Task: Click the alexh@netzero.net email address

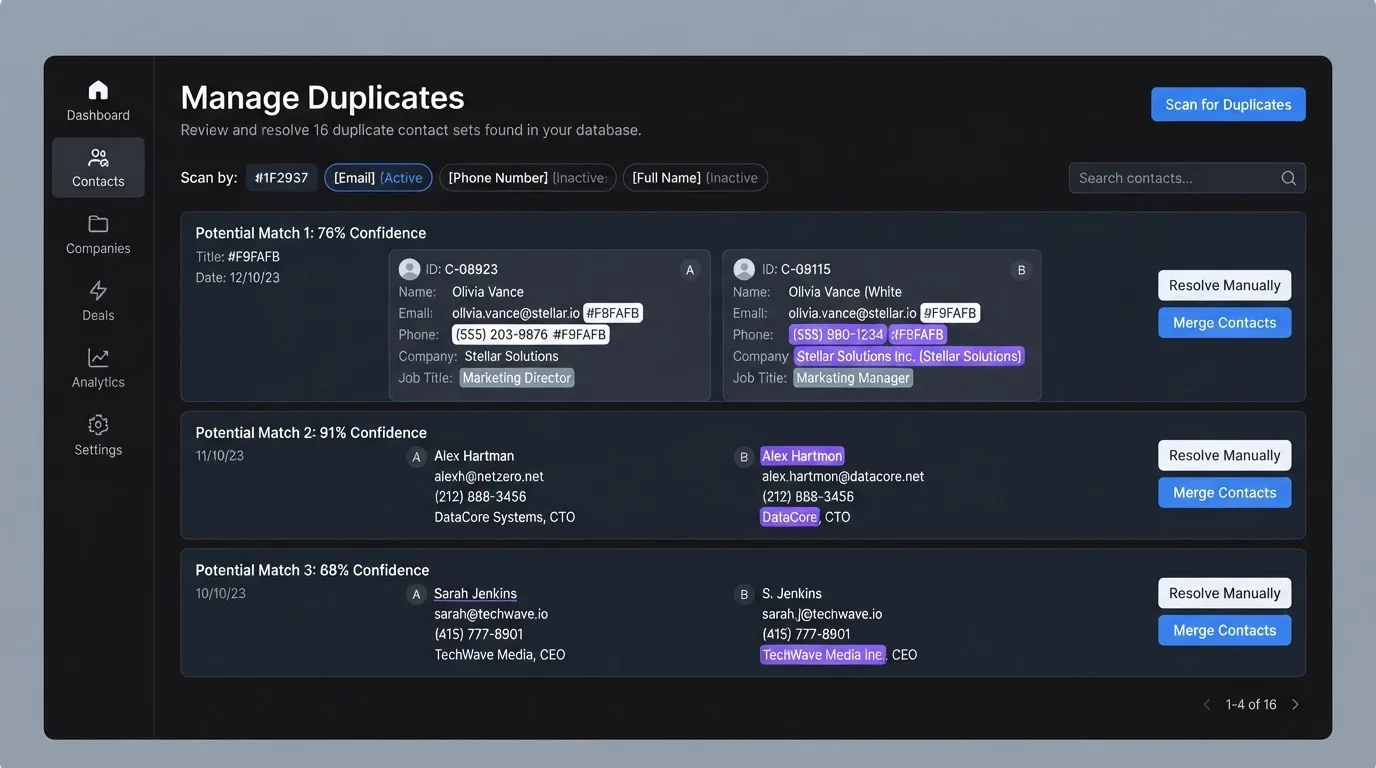Action: click(489, 477)
